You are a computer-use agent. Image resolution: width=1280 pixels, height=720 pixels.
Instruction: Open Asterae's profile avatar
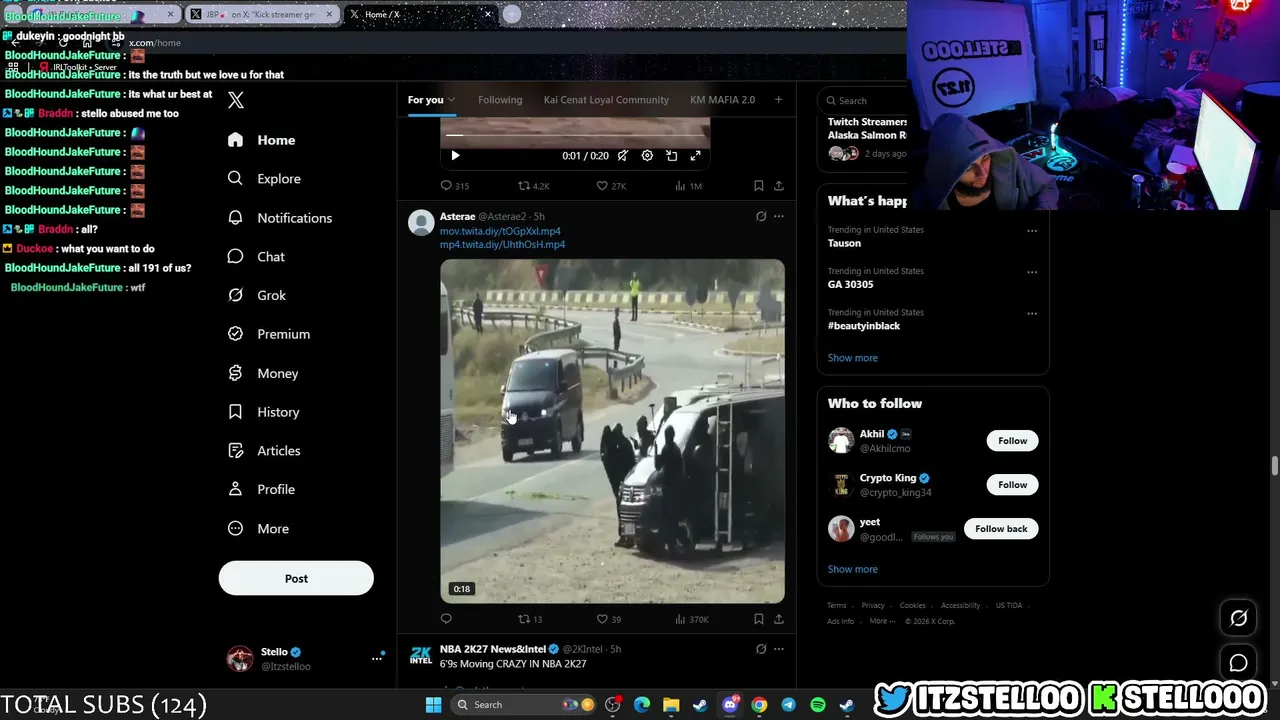click(421, 222)
